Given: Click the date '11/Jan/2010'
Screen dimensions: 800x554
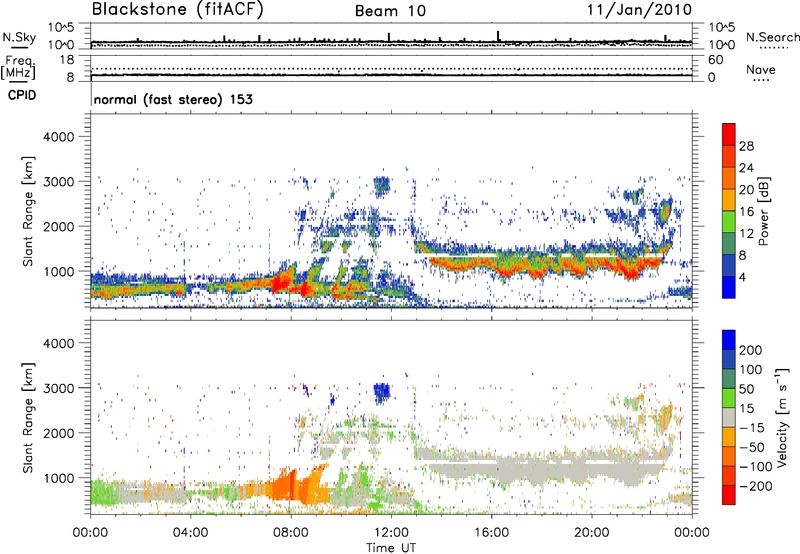Looking at the screenshot, I should click(639, 10).
